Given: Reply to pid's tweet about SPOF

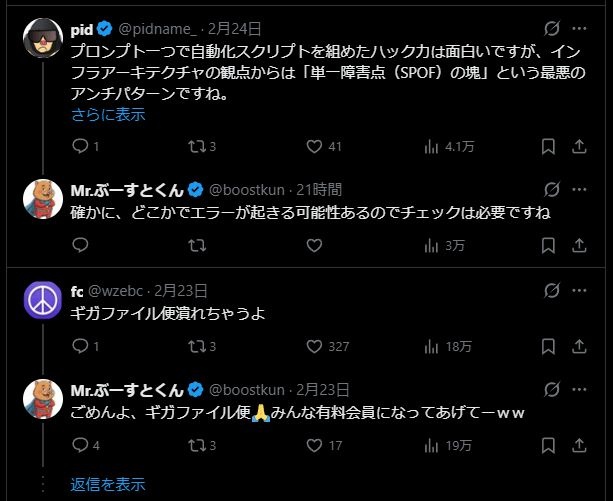Looking at the screenshot, I should click(81, 147).
